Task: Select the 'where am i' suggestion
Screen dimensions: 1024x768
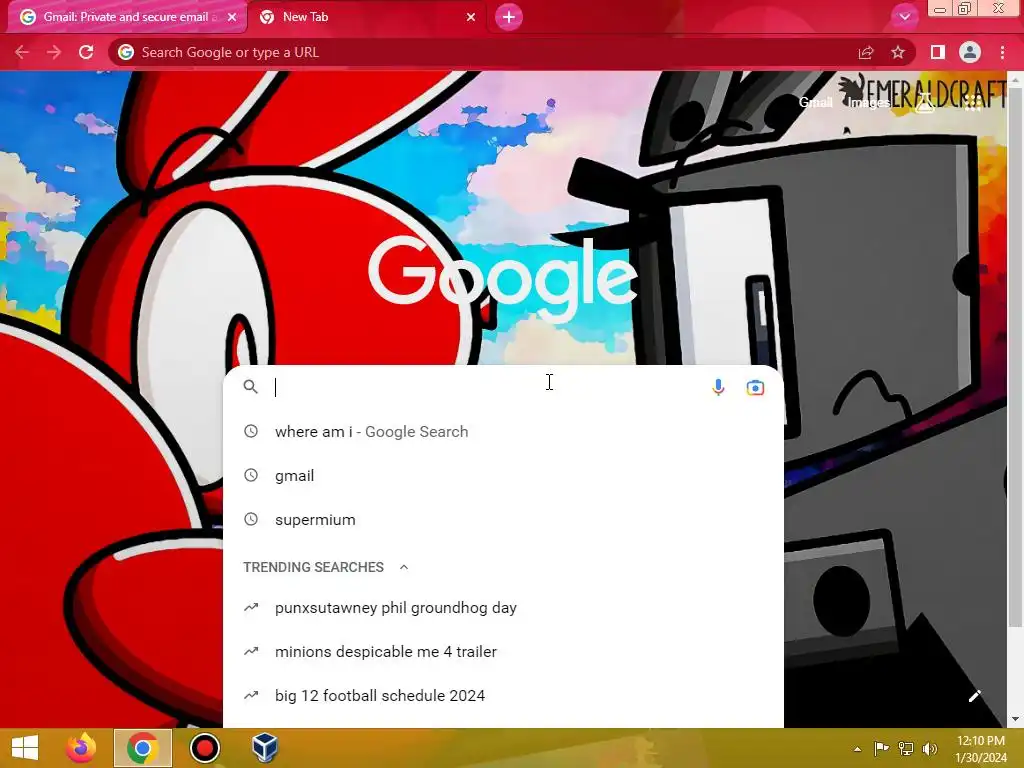Action: tap(503, 432)
